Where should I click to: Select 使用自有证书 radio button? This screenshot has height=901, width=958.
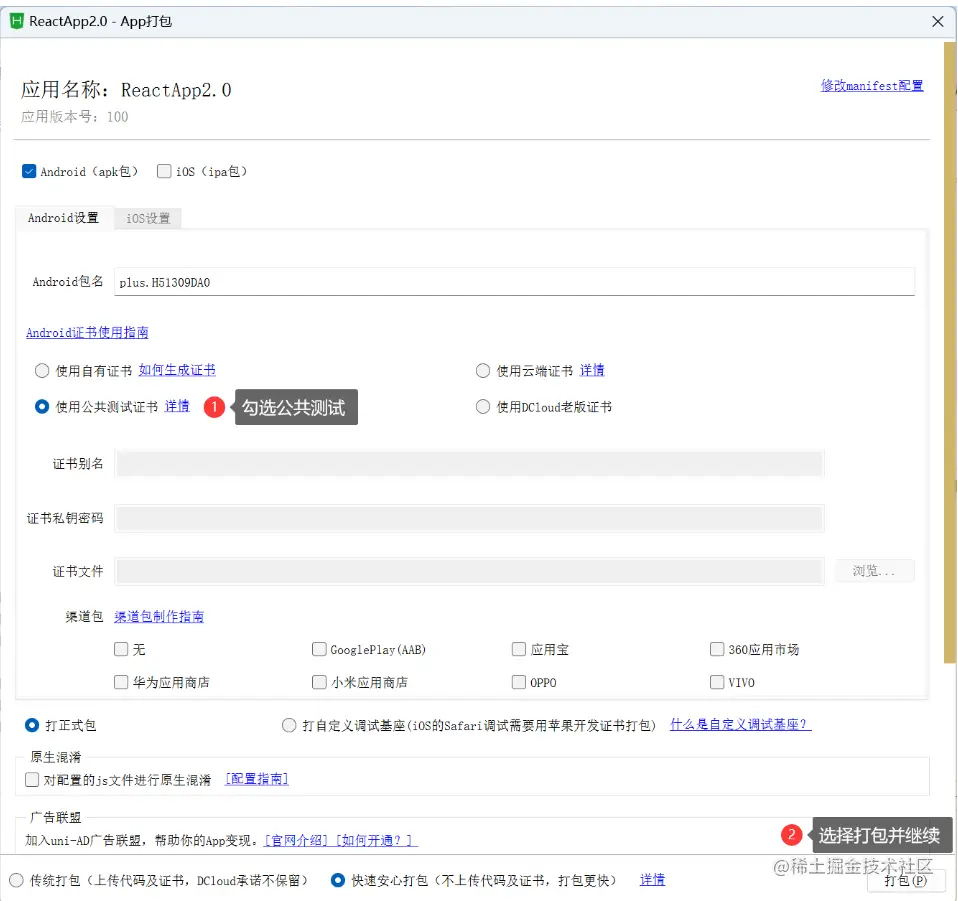tap(42, 371)
